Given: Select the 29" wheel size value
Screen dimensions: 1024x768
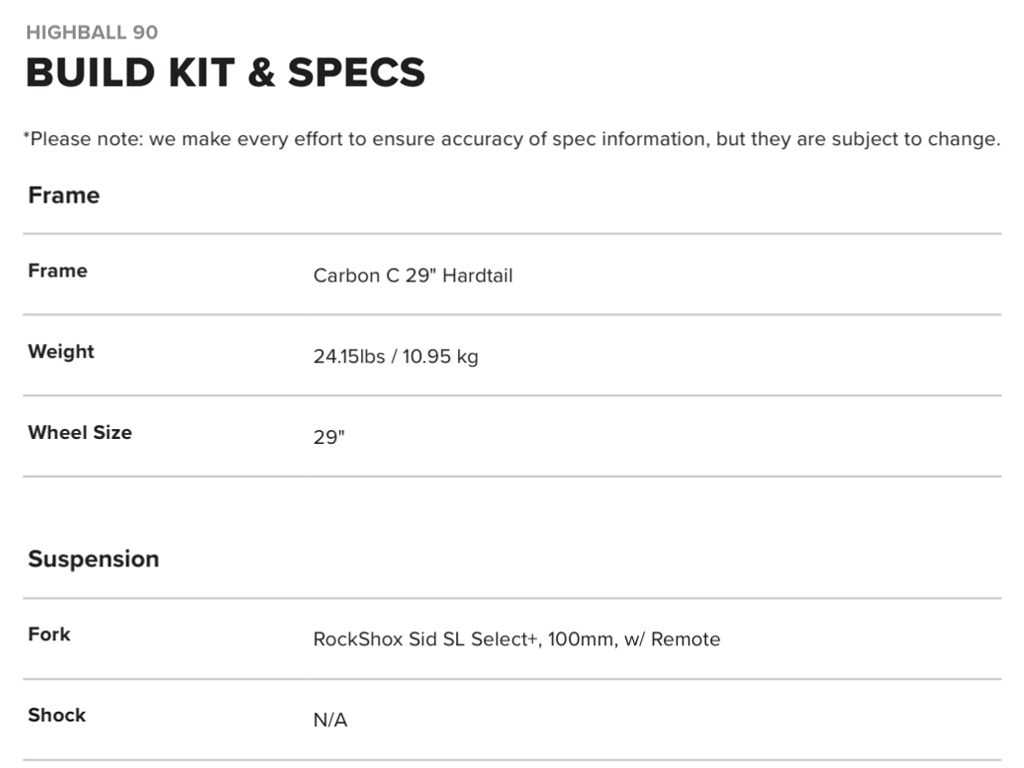Looking at the screenshot, I should click(328, 438).
